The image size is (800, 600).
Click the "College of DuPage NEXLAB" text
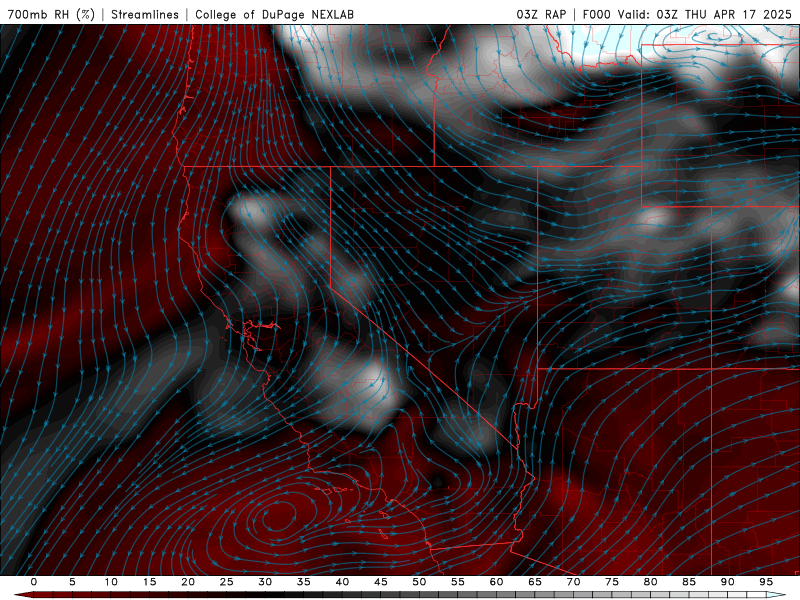click(x=274, y=14)
